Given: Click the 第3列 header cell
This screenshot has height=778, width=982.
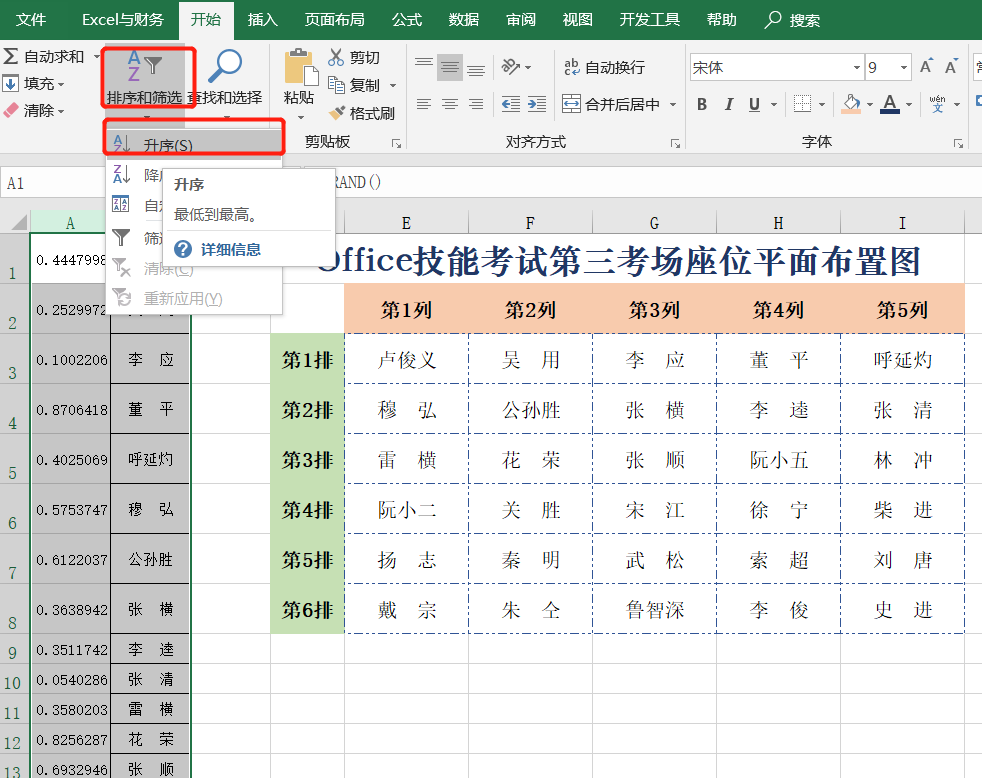Looking at the screenshot, I should pos(654,309).
